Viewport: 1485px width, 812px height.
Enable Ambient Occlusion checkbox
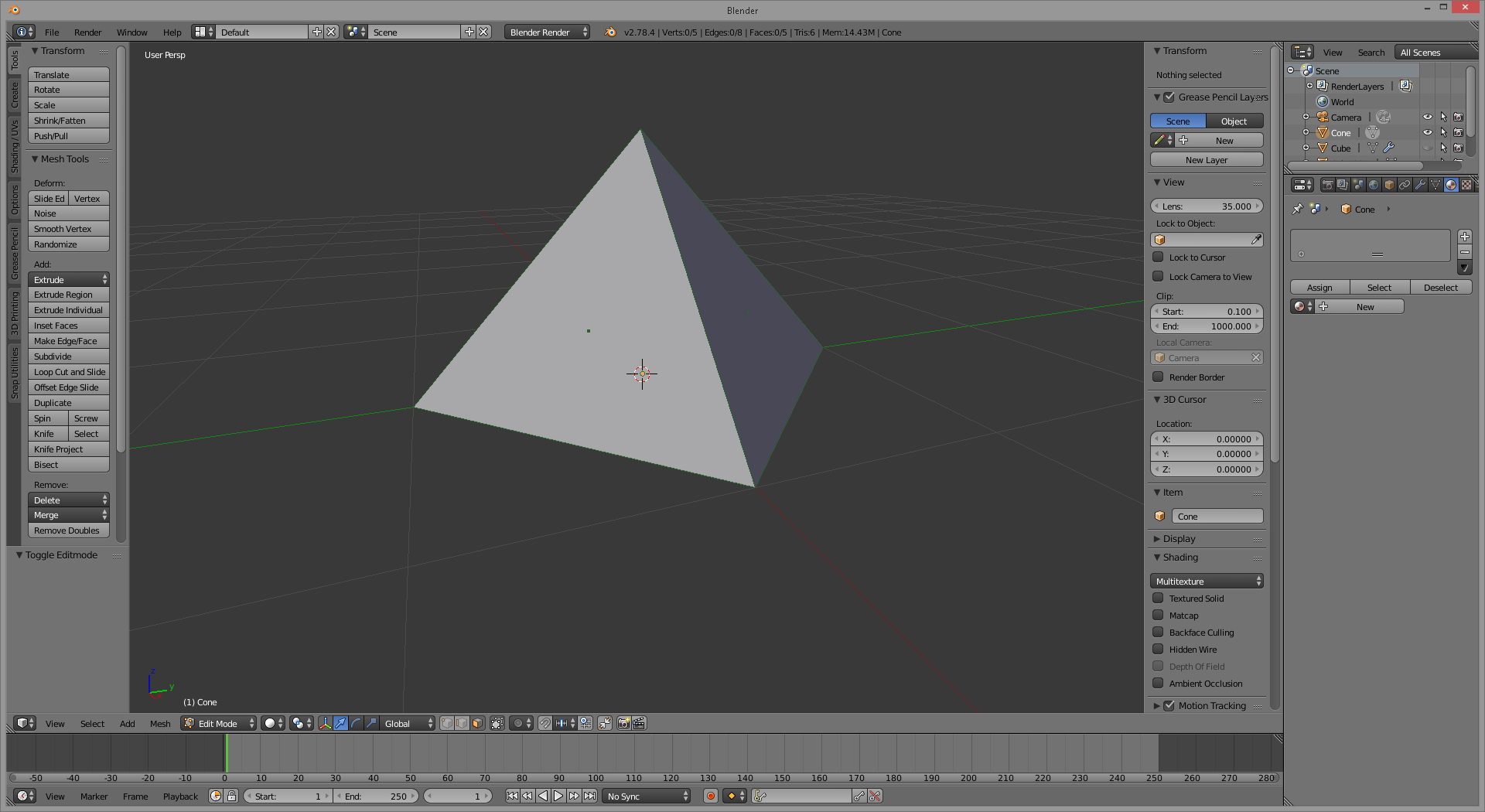(x=1158, y=684)
